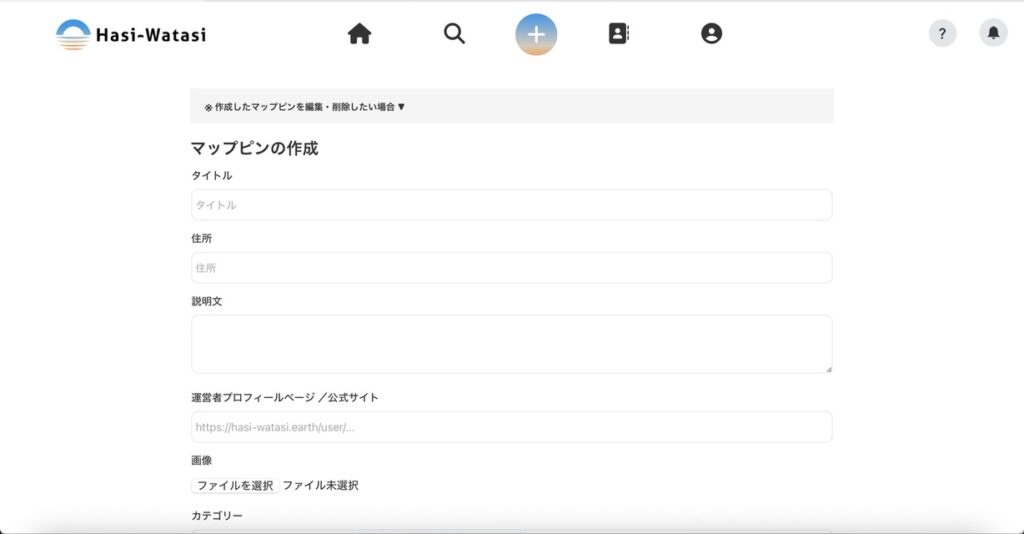Open search with the magnifier icon
Viewport: 1024px width, 534px height.
pos(454,34)
